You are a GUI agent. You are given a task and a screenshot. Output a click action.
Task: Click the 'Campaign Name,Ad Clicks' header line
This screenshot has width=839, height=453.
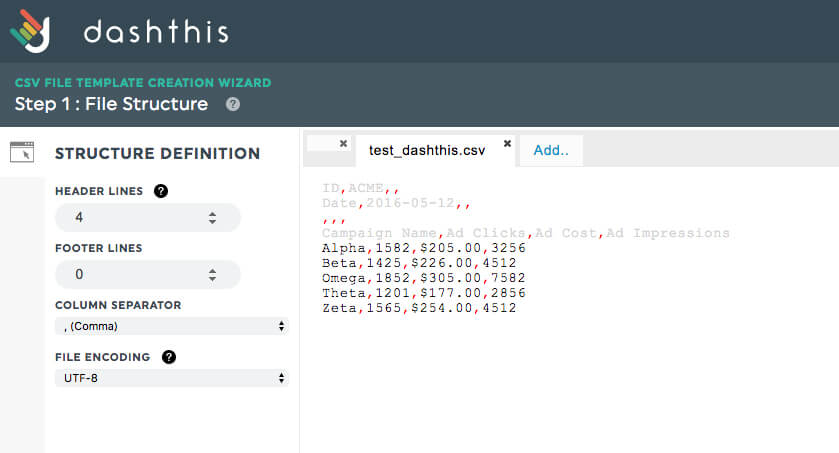[x=525, y=233]
